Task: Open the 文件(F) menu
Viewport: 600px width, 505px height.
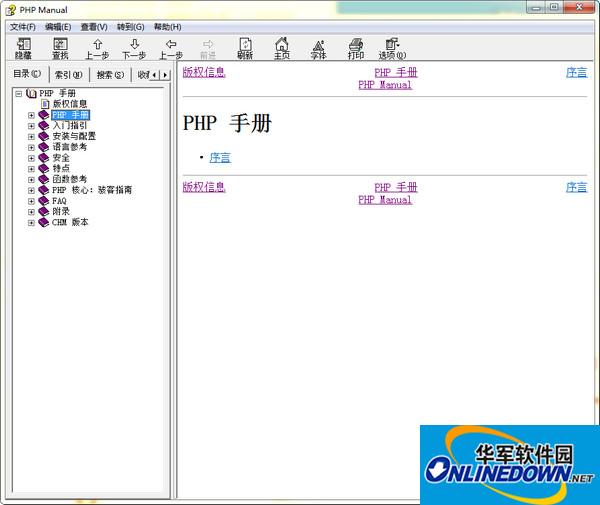Action: 23,27
